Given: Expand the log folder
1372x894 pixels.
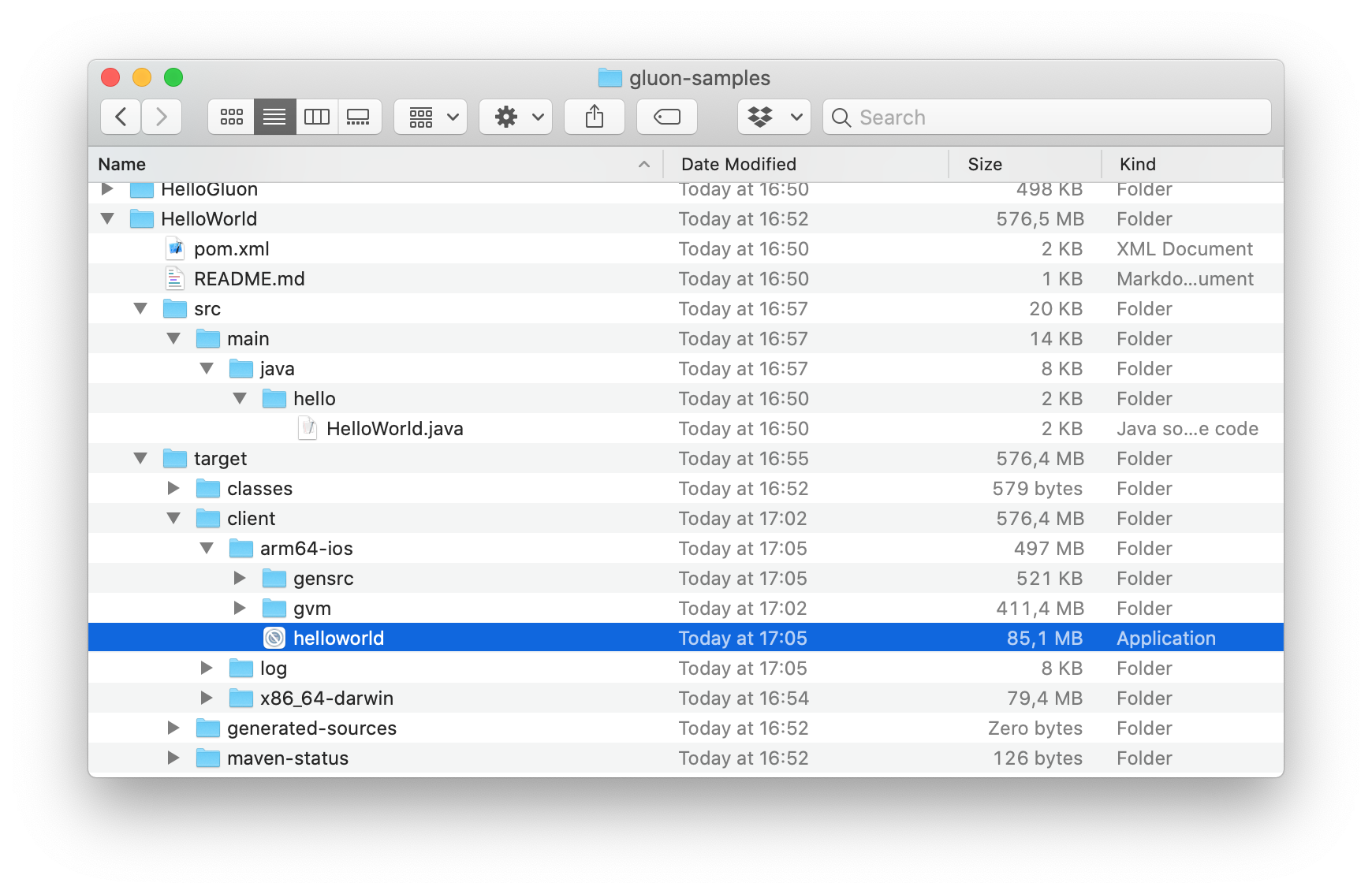Looking at the screenshot, I should click(x=207, y=668).
